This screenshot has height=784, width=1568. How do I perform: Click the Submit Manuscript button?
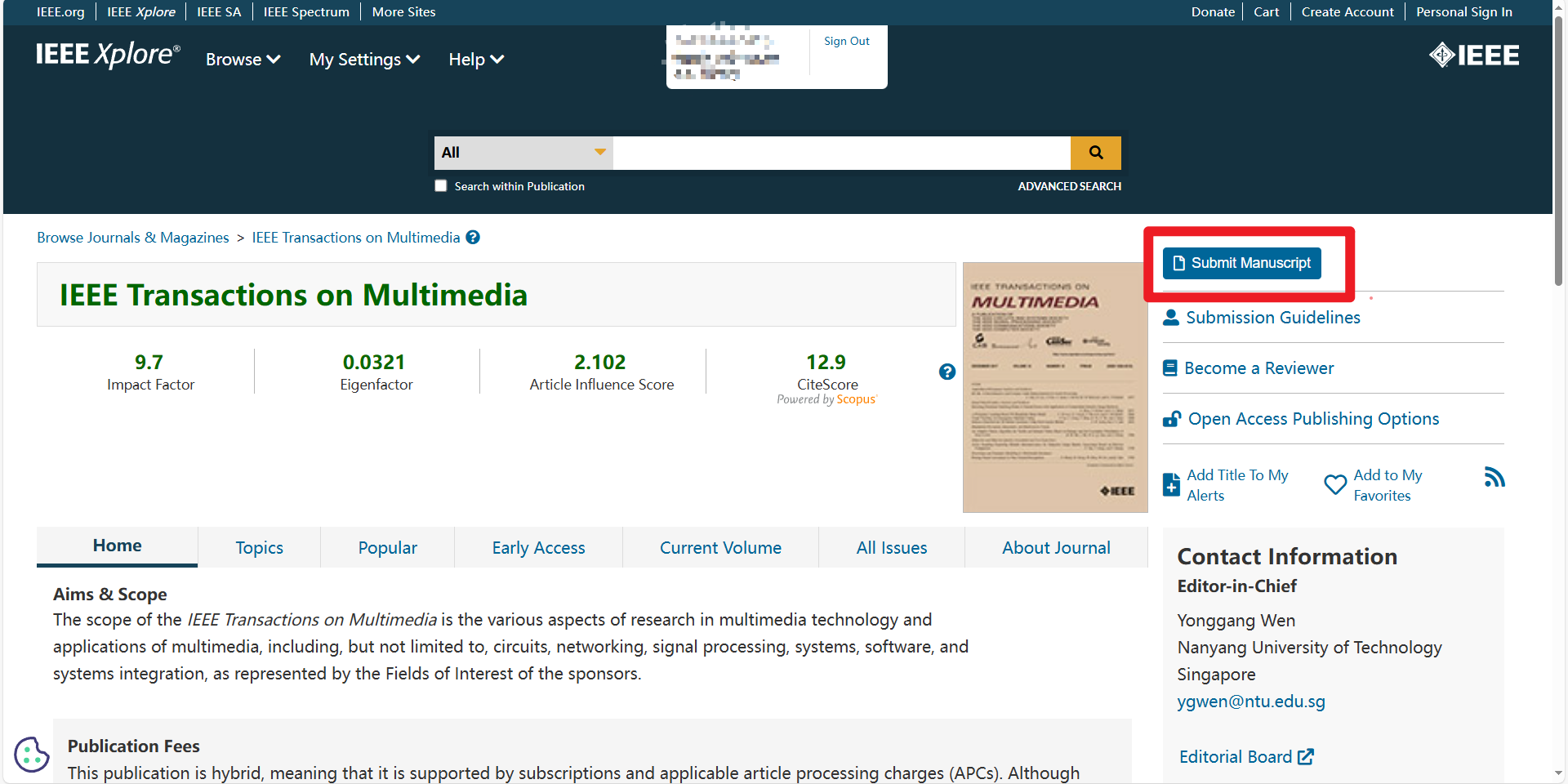(1241, 263)
